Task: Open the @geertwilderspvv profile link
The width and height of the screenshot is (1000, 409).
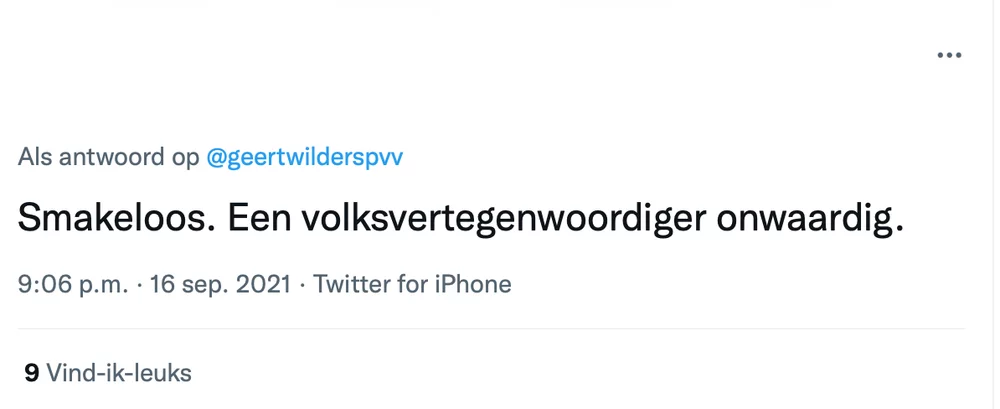Action: tap(304, 159)
